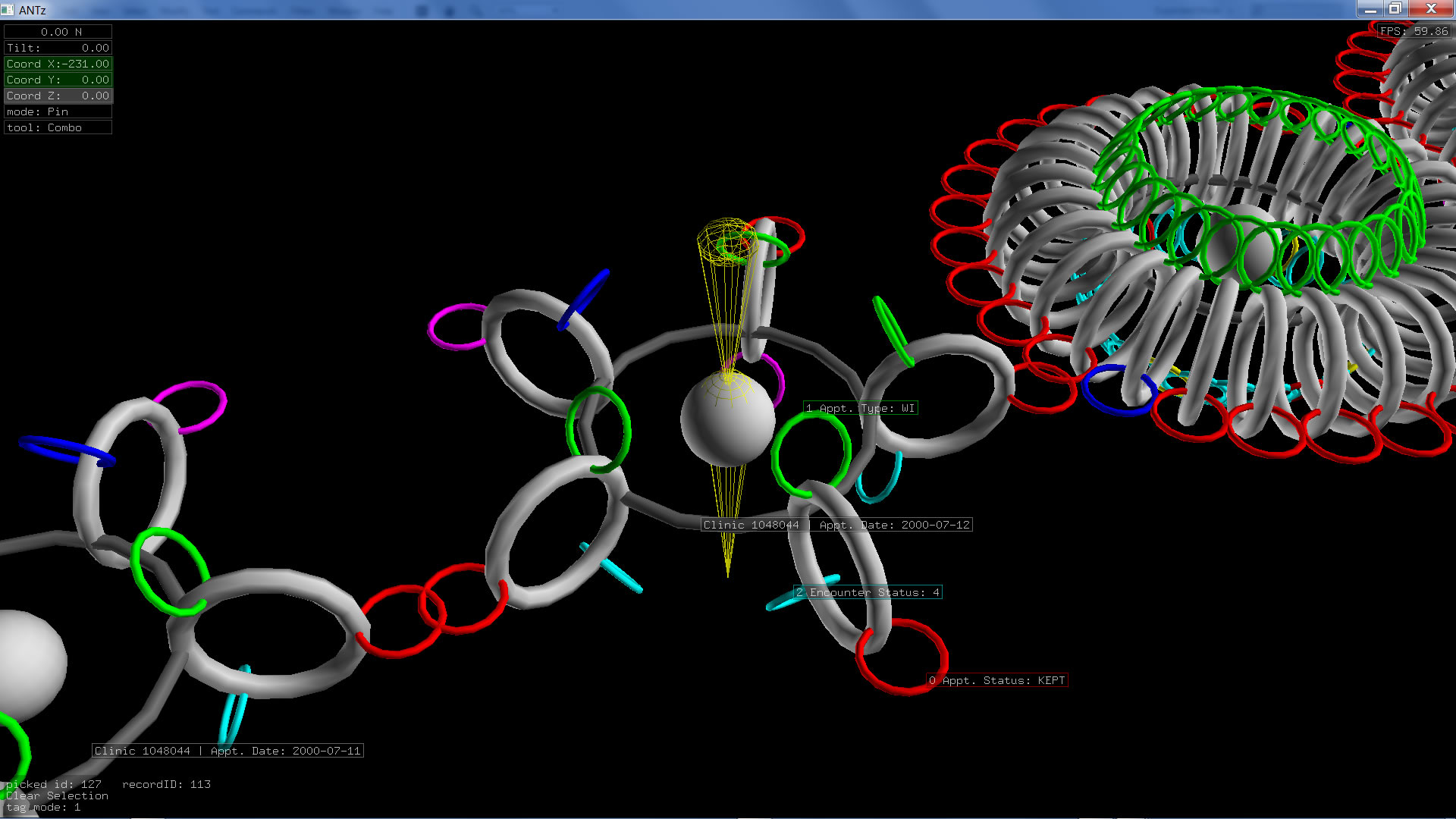
Task: Select the Encounter Status: 4 tag
Action: [x=868, y=592]
